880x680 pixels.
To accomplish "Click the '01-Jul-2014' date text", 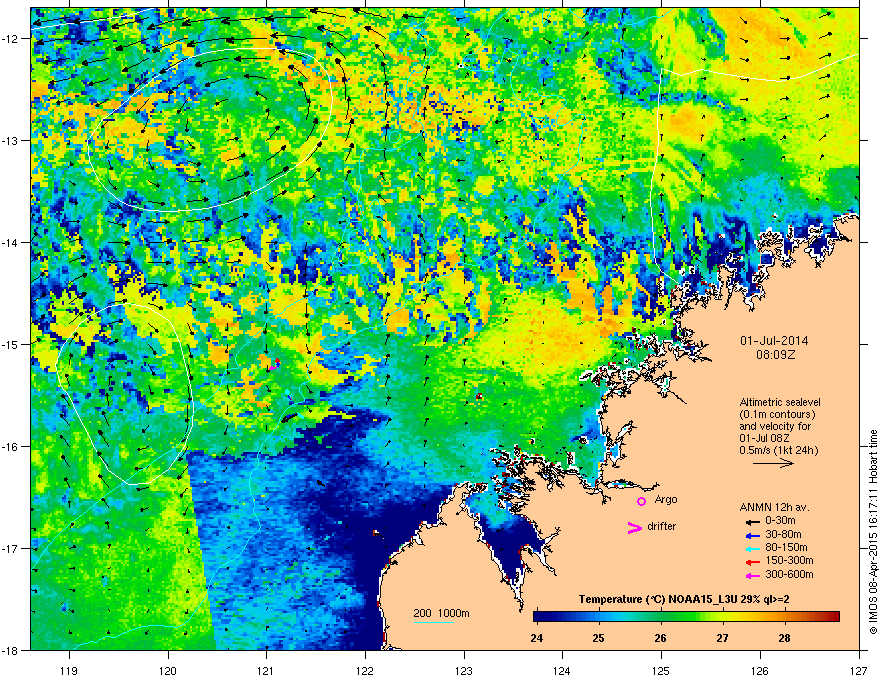I will click(x=774, y=341).
